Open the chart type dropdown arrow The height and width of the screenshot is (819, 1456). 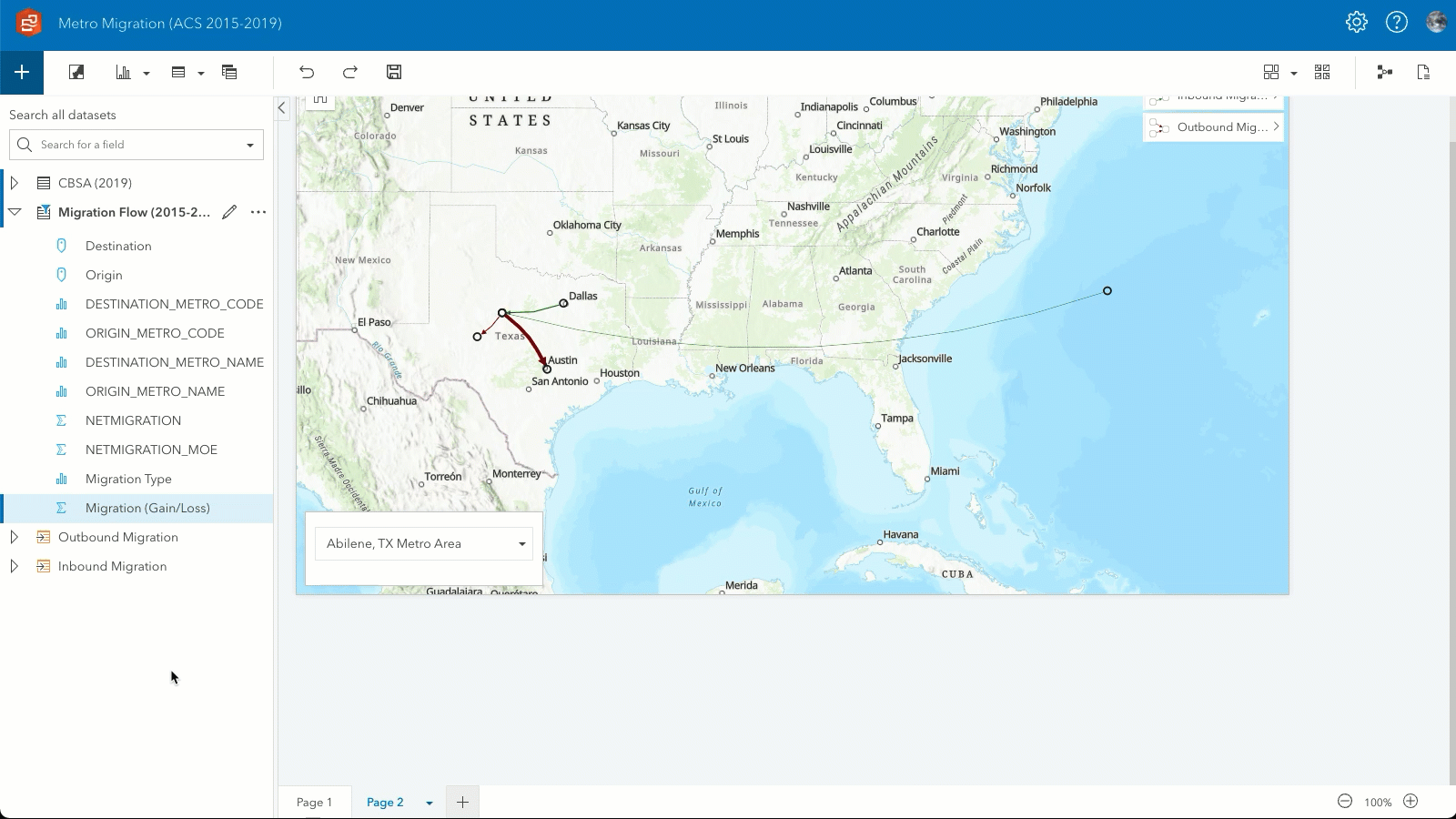point(147,73)
